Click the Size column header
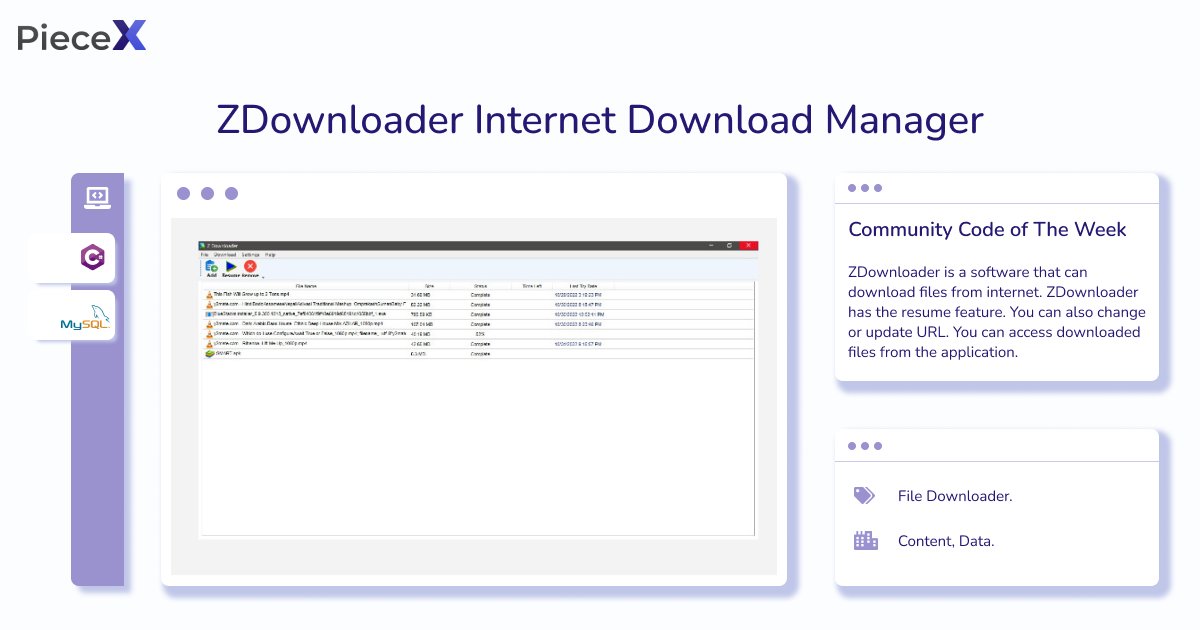 point(430,285)
